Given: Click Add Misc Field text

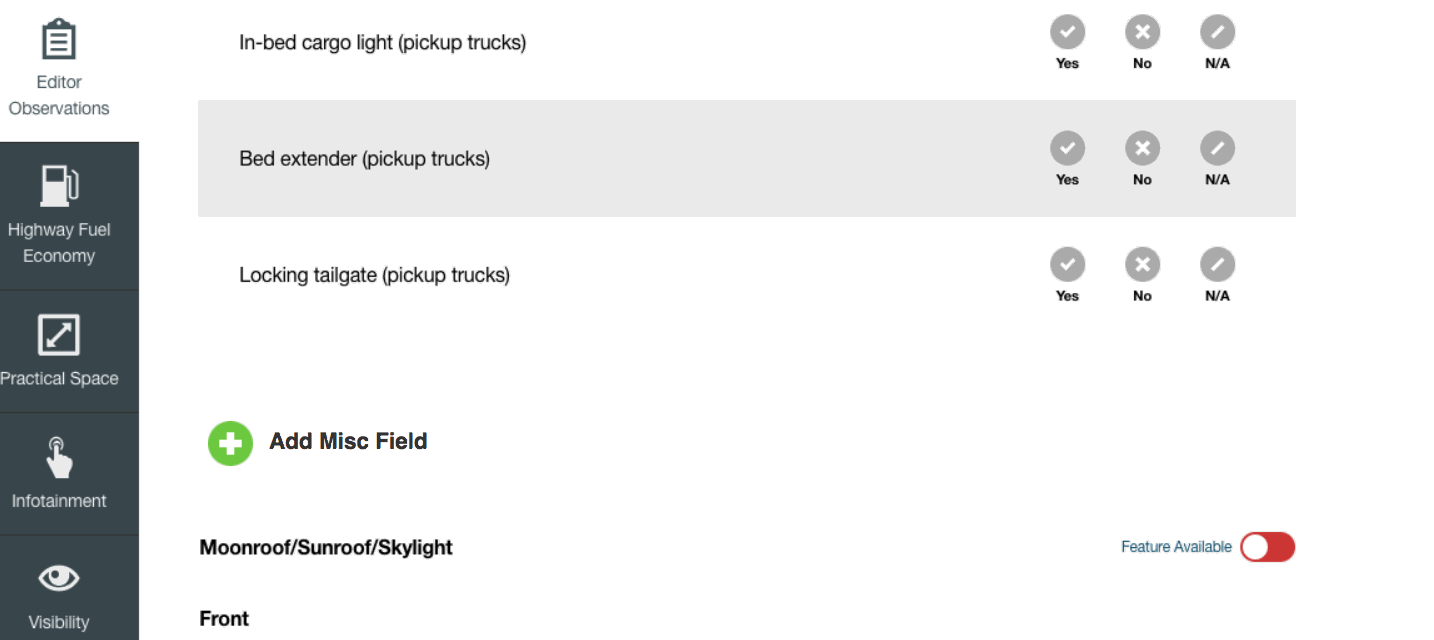Looking at the screenshot, I should coord(348,441).
